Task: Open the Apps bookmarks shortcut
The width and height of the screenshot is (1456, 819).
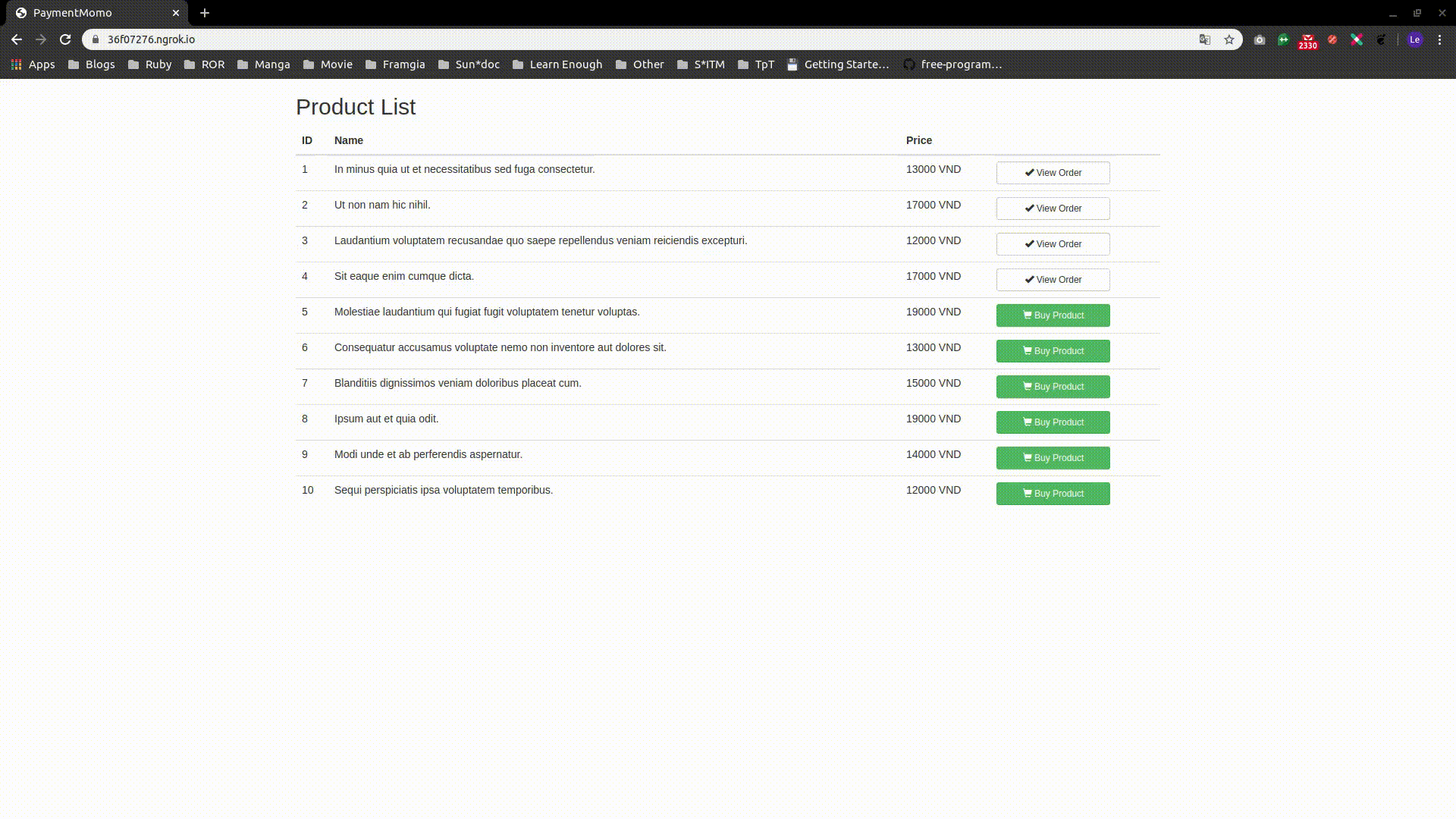Action: click(x=33, y=64)
